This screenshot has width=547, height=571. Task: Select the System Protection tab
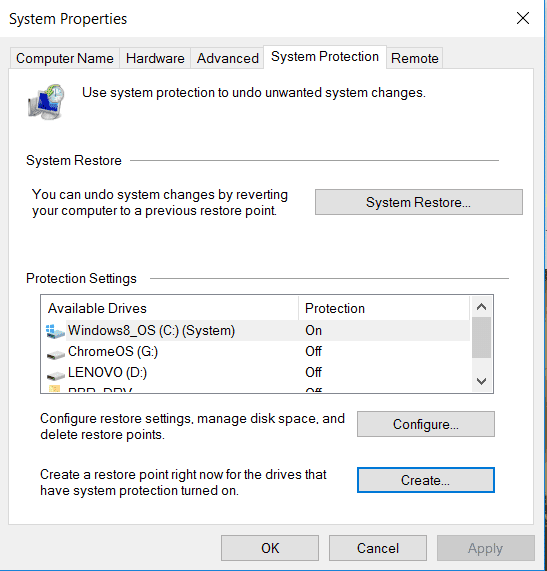(325, 57)
